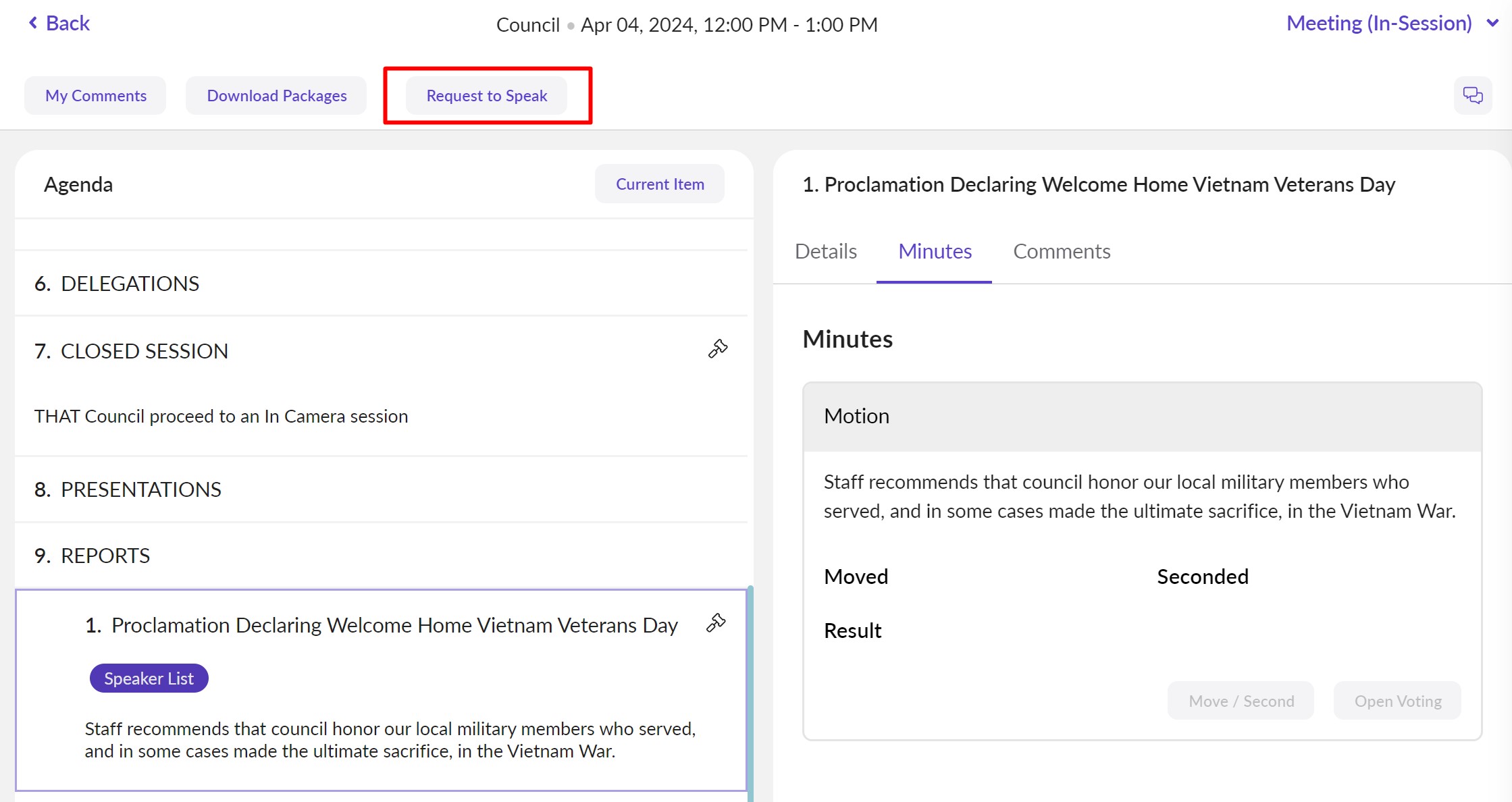The height and width of the screenshot is (802, 1512).
Task: Select agenda item 6 Delegations
Action: [130, 284]
